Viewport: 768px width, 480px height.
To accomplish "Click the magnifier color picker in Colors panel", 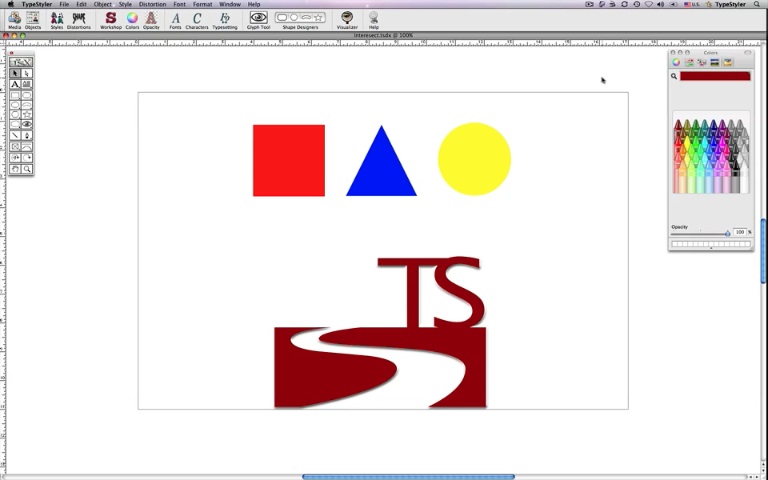I will [674, 76].
